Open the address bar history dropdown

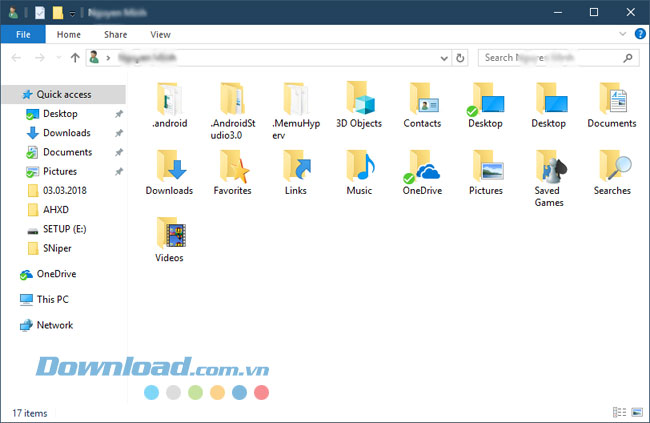coord(444,58)
